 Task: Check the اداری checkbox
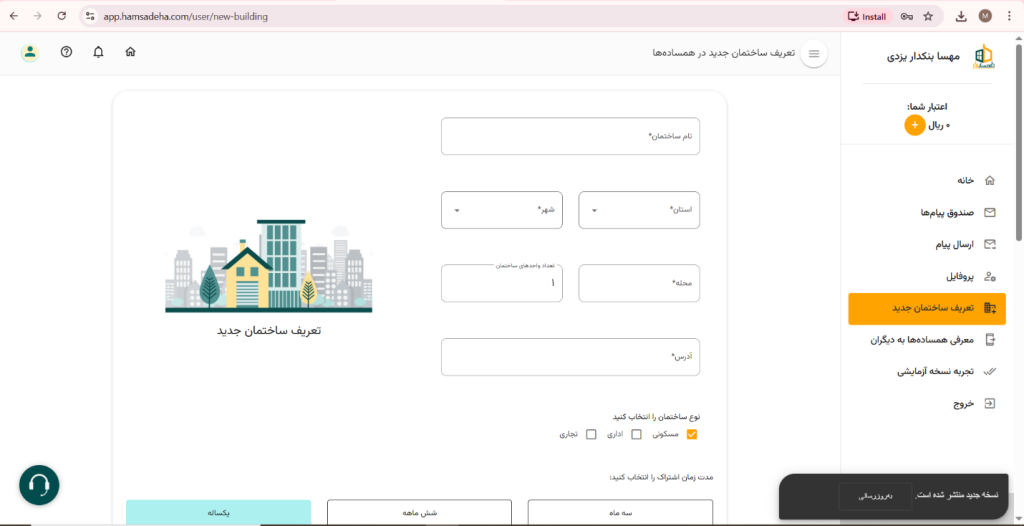pyautogui.click(x=636, y=435)
